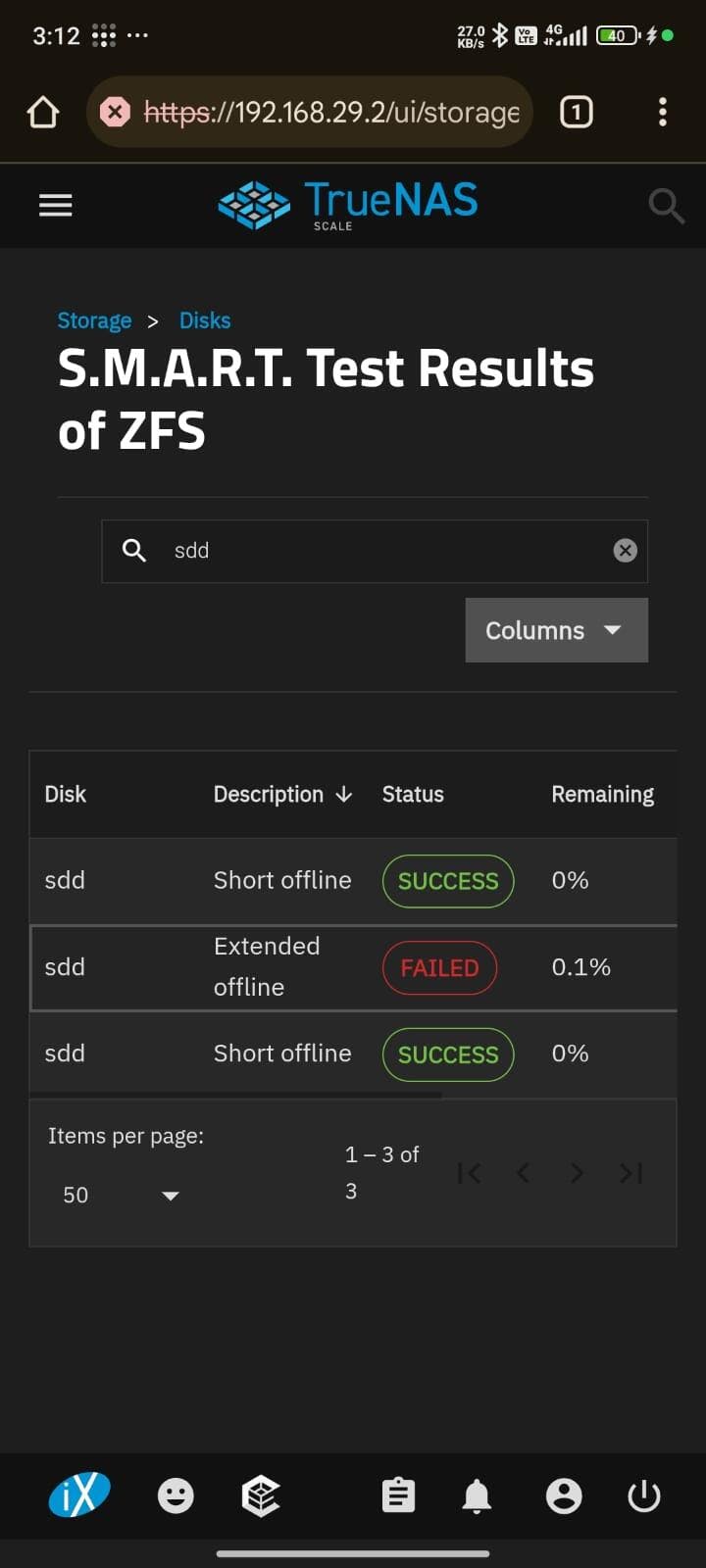
Task: Show alerts via the bell icon
Action: click(477, 1495)
